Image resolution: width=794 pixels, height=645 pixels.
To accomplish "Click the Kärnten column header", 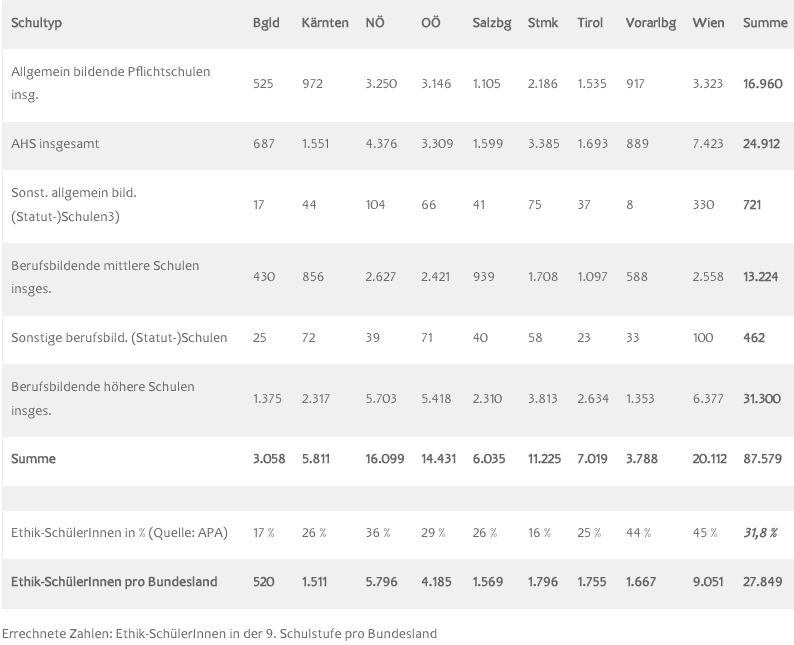I will [325, 23].
